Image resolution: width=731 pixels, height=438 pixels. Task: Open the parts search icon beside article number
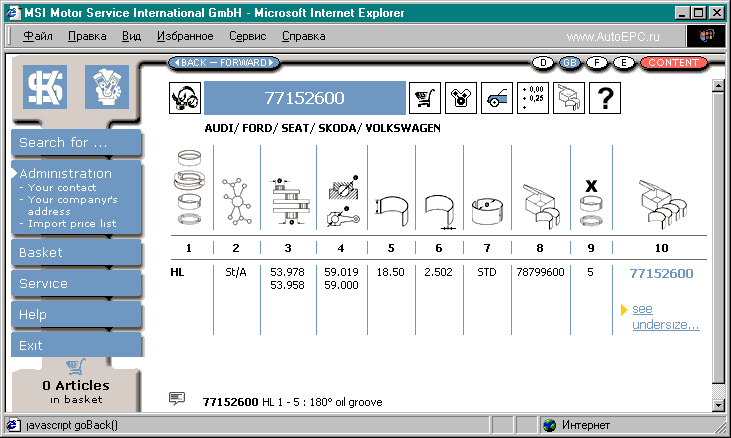(x=185, y=98)
